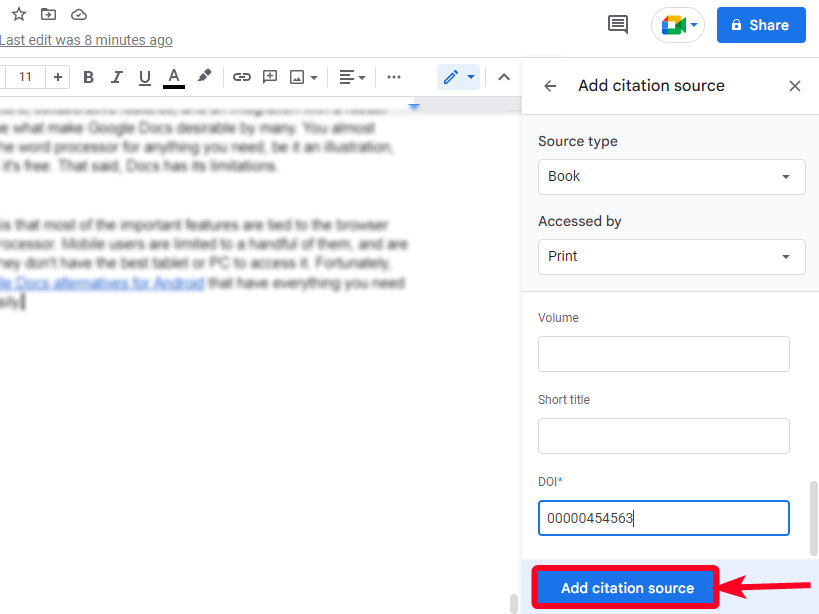Open the Accessed by Print dropdown
The height and width of the screenshot is (614, 819).
pos(672,257)
